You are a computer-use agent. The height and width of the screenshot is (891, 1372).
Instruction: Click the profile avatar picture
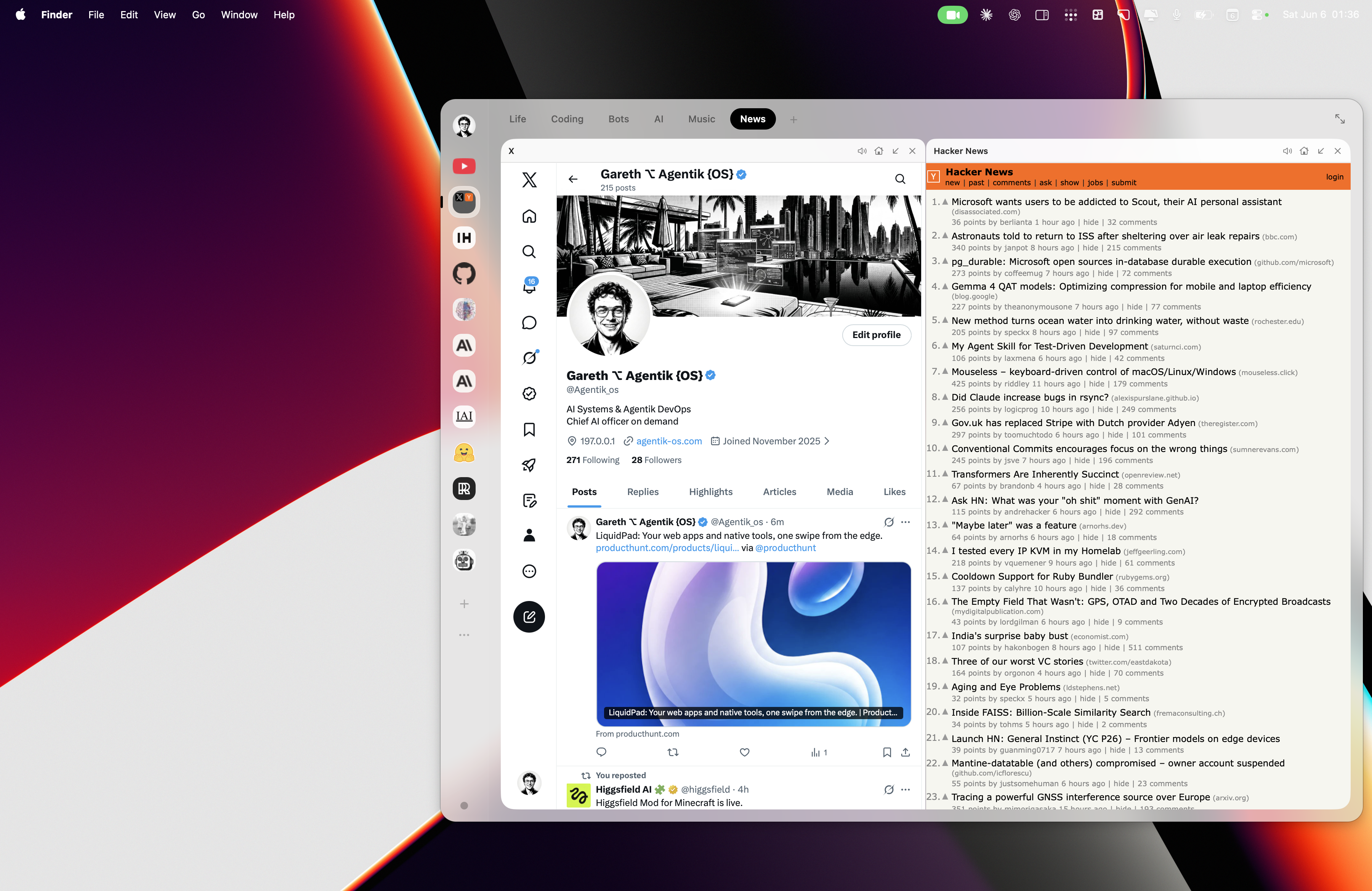tap(609, 315)
